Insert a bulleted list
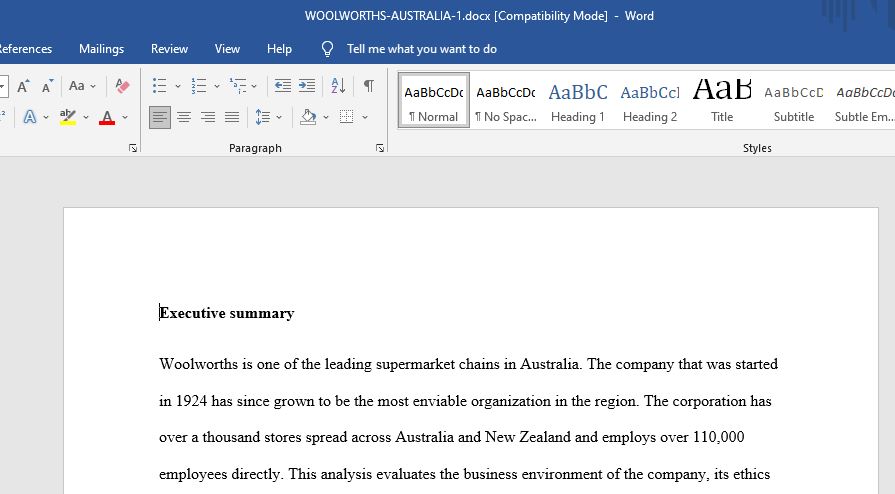The height and width of the screenshot is (494, 895). click(160, 86)
